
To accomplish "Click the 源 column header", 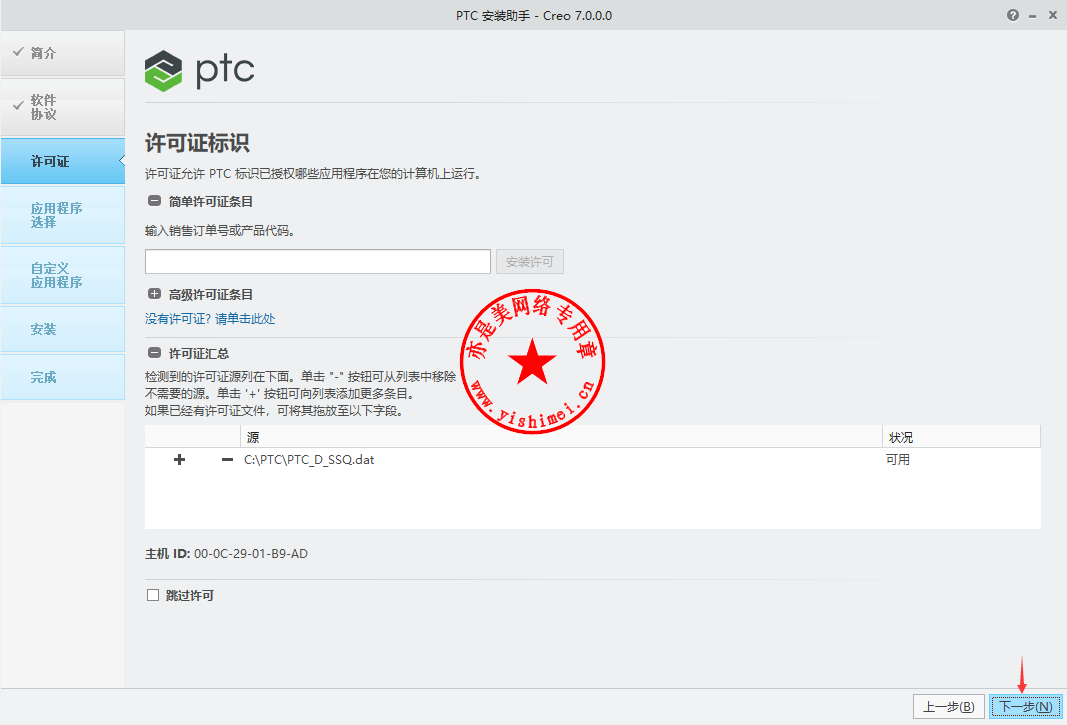I will coord(561,437).
